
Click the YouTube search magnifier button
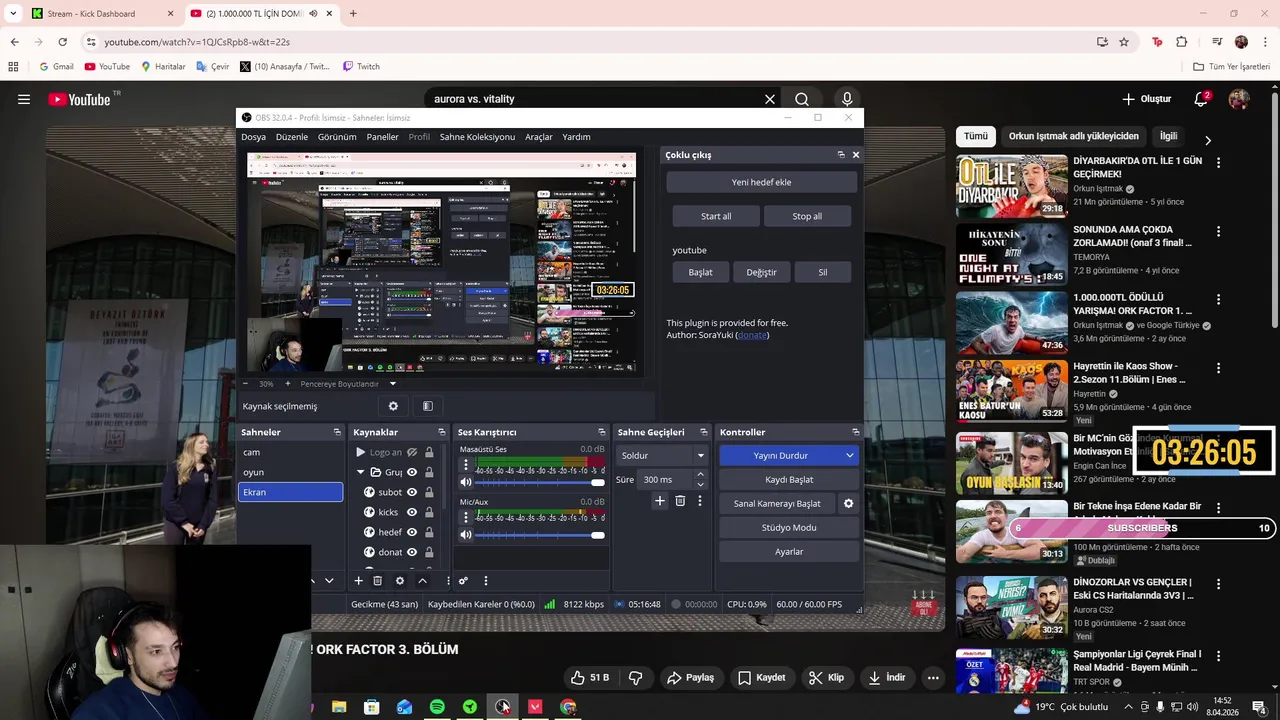tap(802, 99)
